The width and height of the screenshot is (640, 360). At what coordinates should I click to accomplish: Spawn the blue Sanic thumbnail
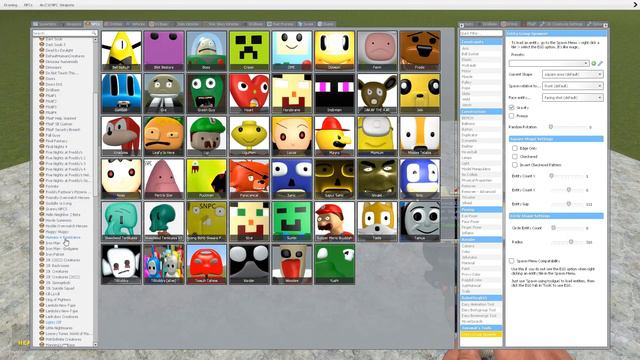292,179
